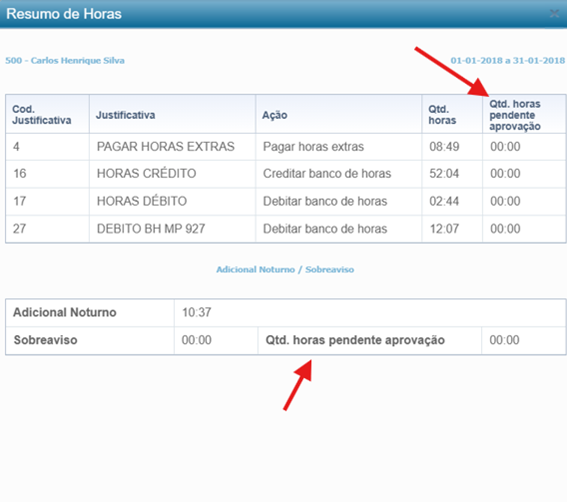Screen dimensions: 567x502
Task: Click Adicional Noturno value 10:37
Action: [x=196, y=312]
